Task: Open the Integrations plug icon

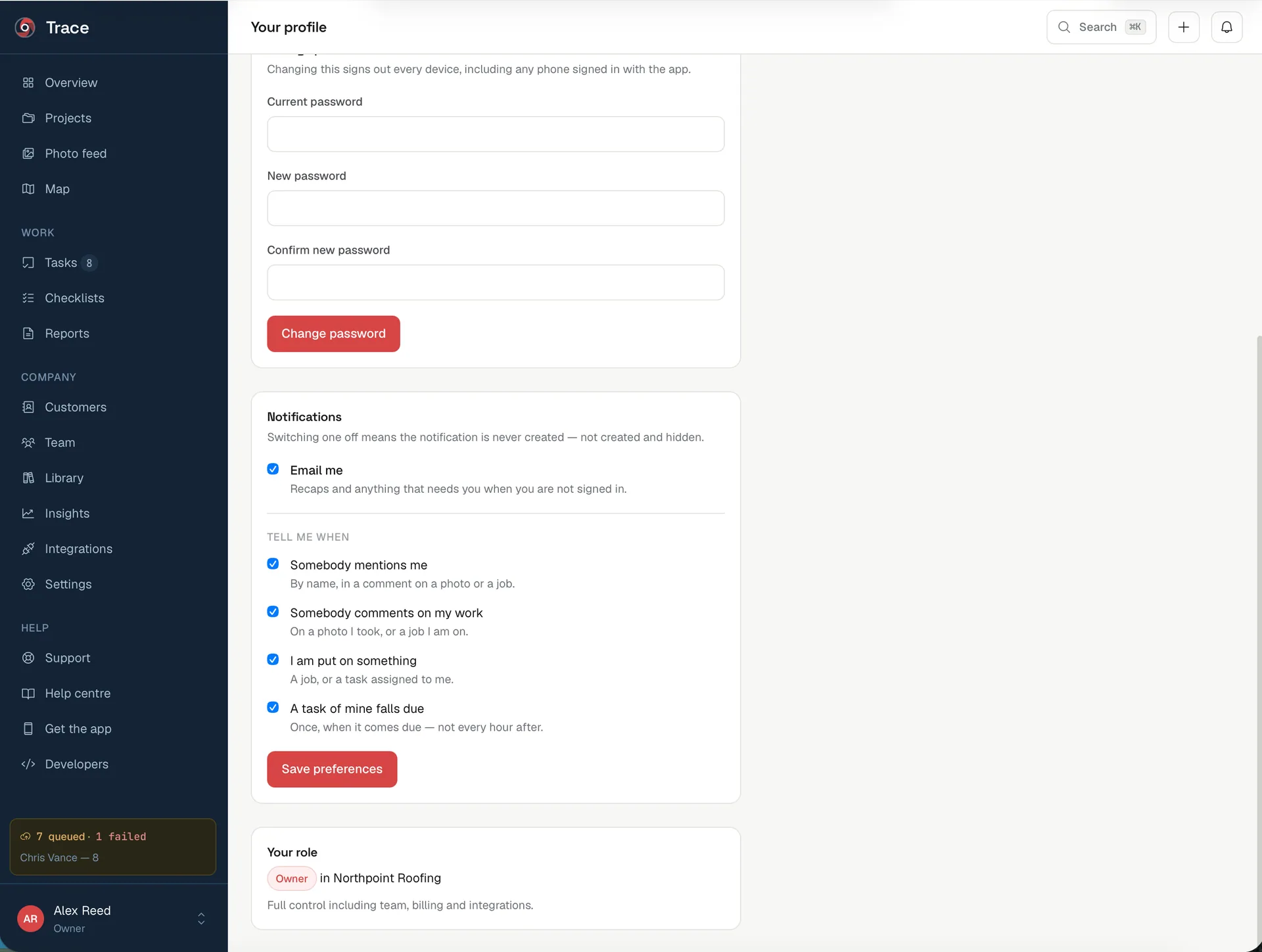Action: pyautogui.click(x=28, y=549)
